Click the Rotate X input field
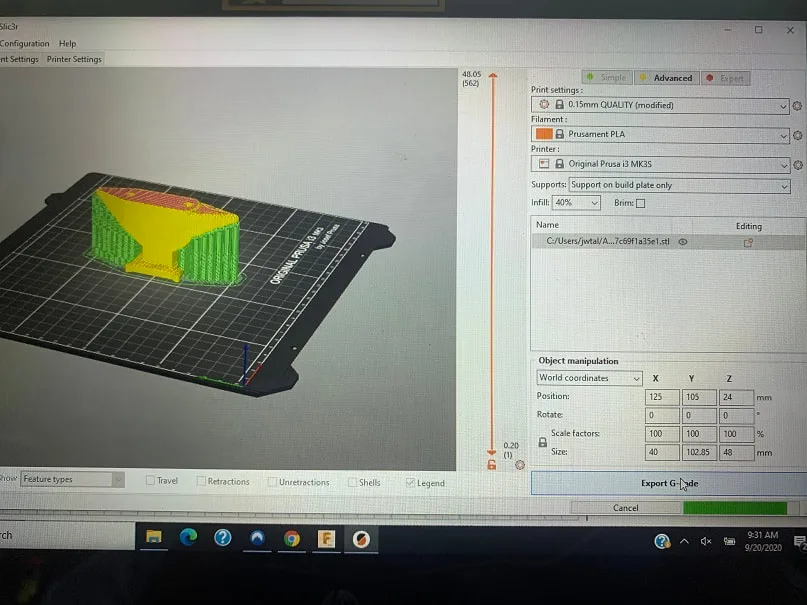The width and height of the screenshot is (807, 605). 662,416
